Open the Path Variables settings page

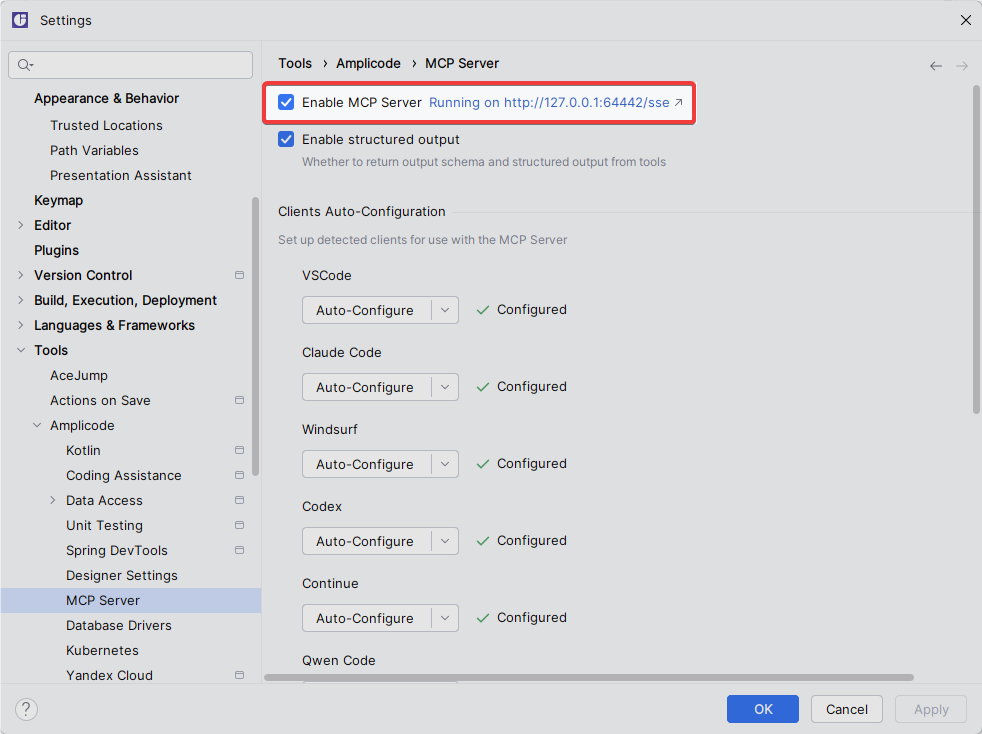click(95, 150)
